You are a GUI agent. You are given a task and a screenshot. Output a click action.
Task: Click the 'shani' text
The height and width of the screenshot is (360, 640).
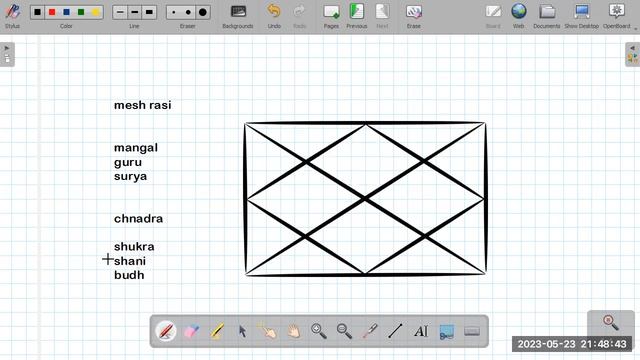(129, 261)
